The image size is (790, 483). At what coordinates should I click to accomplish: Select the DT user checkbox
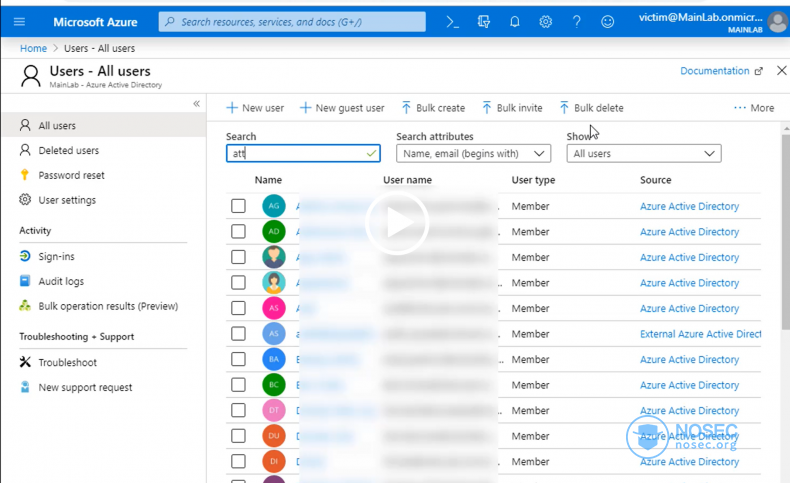click(238, 410)
